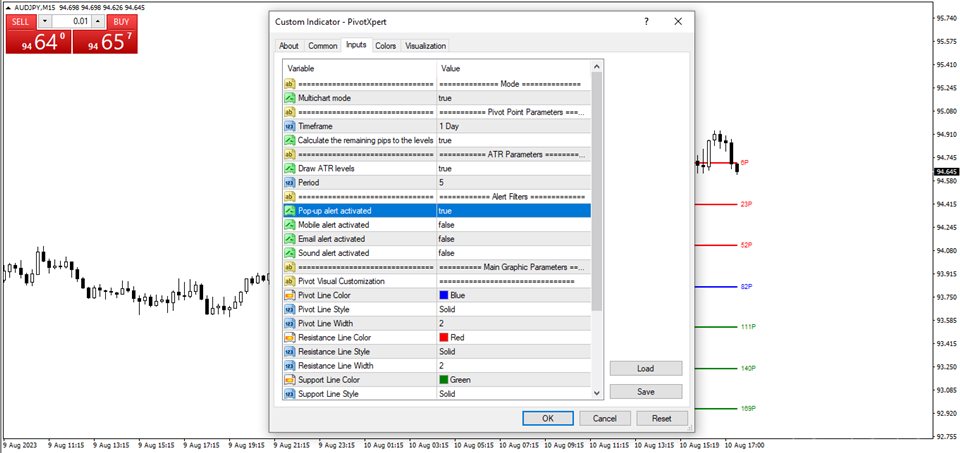Click the 'ab' icon on the Alert Filters row

(x=290, y=197)
